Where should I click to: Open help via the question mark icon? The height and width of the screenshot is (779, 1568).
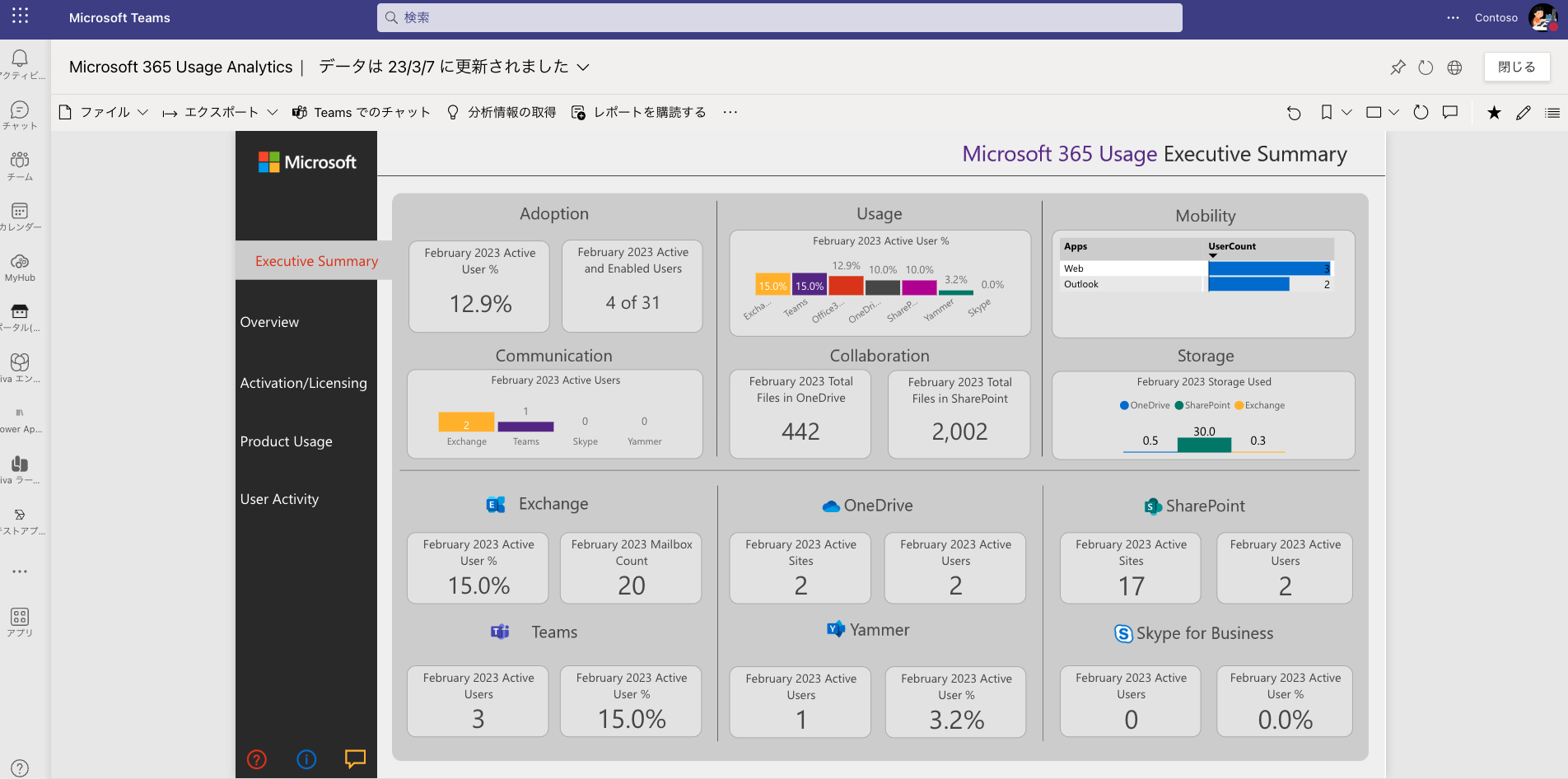18,767
